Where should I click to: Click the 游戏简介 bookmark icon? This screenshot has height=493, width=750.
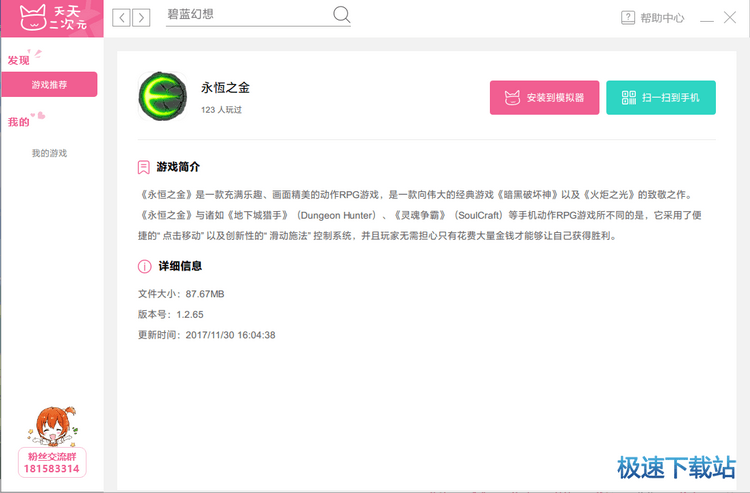point(143,167)
